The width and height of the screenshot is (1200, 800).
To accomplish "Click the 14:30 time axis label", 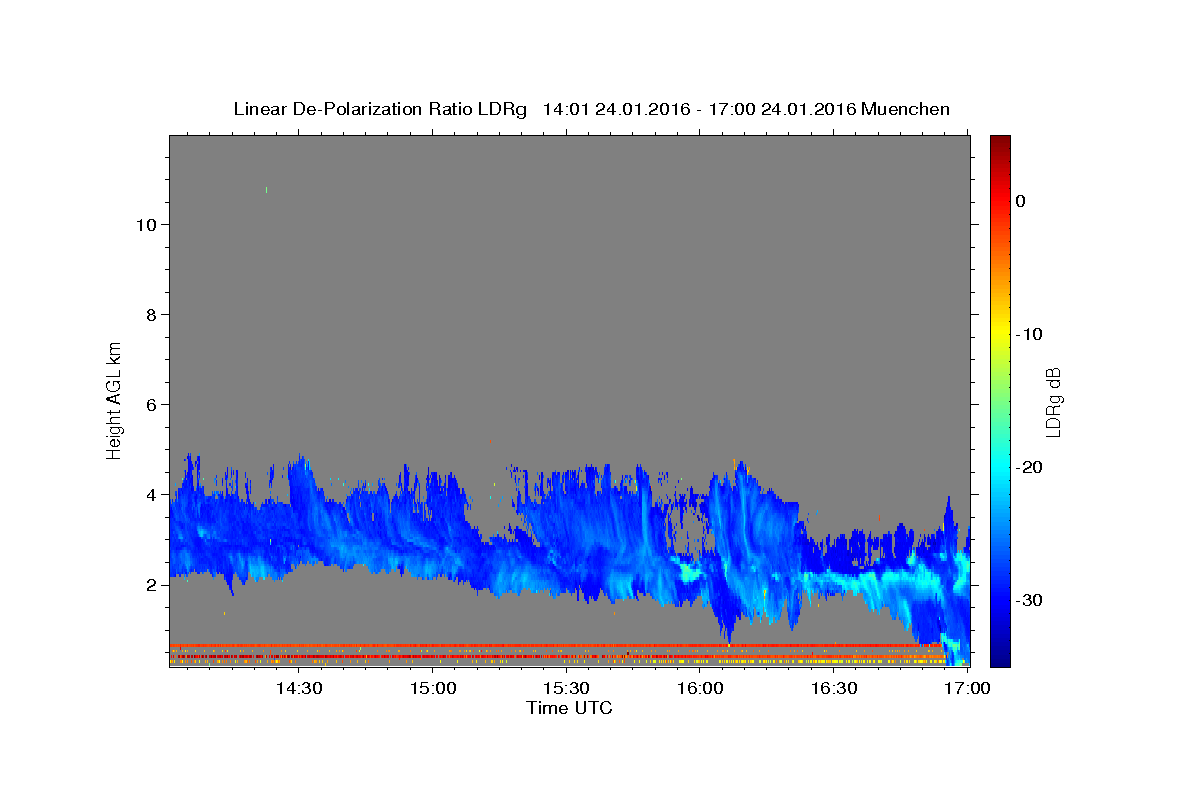I will 298,689.
